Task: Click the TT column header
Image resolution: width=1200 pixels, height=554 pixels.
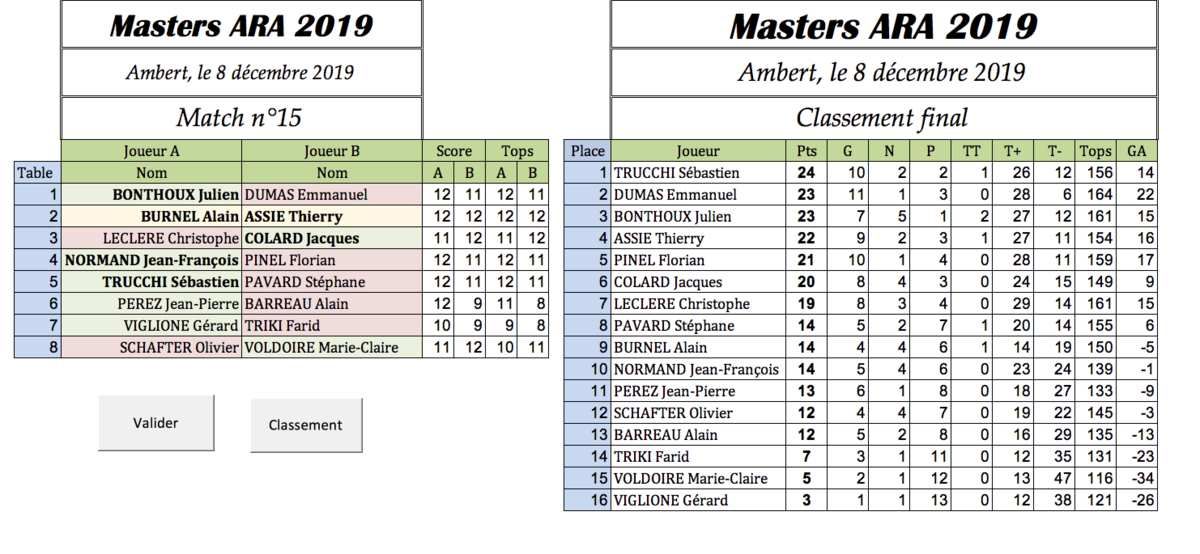Action: [x=971, y=151]
